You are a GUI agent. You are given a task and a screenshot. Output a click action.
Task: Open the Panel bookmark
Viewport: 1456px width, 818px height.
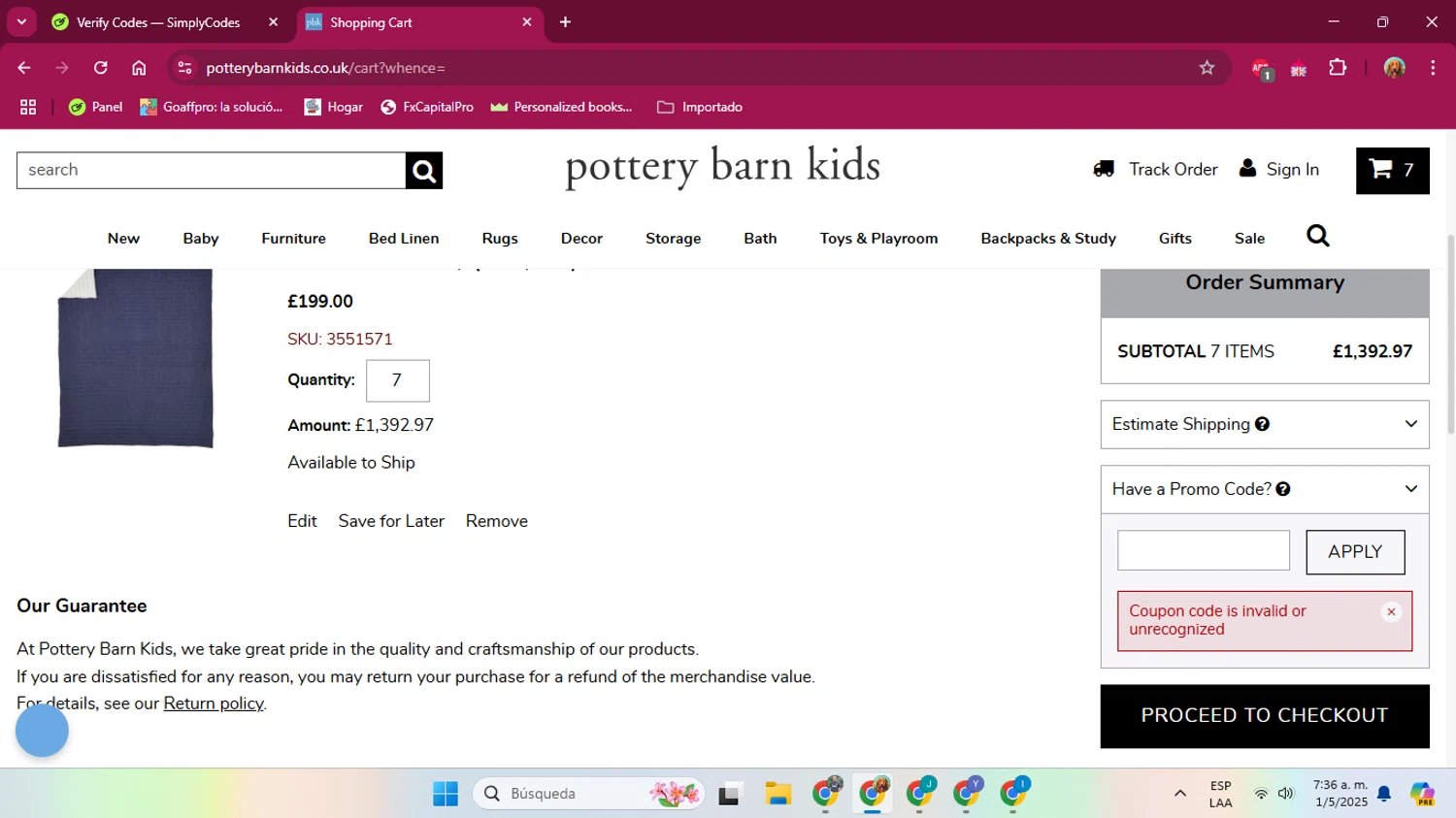click(x=95, y=107)
